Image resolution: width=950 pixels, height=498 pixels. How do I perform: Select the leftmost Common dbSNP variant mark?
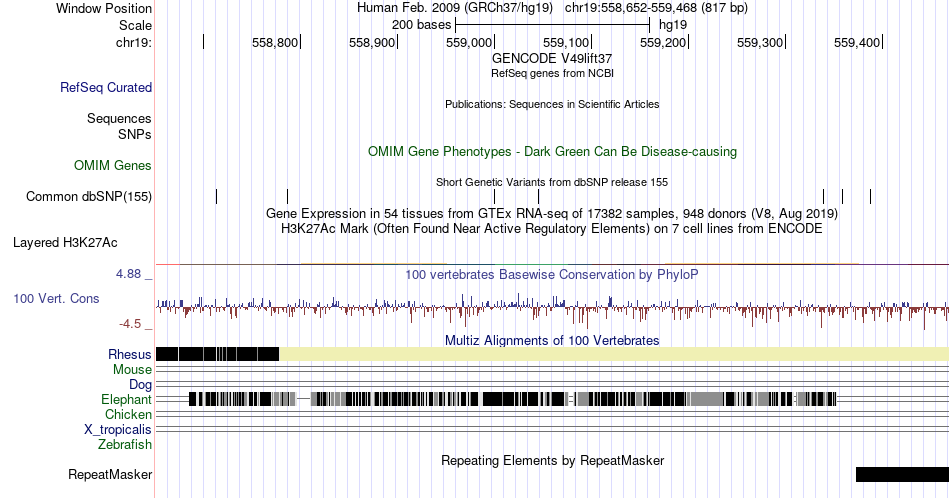[x=216, y=196]
